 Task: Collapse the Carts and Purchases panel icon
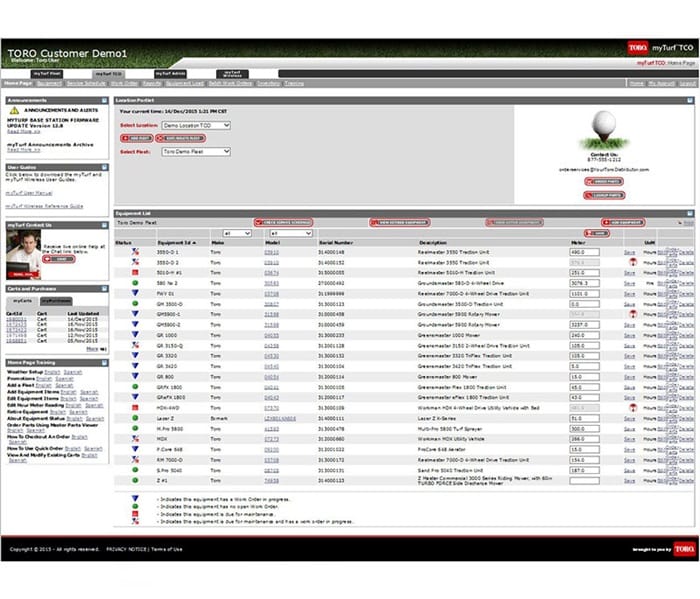click(x=104, y=289)
